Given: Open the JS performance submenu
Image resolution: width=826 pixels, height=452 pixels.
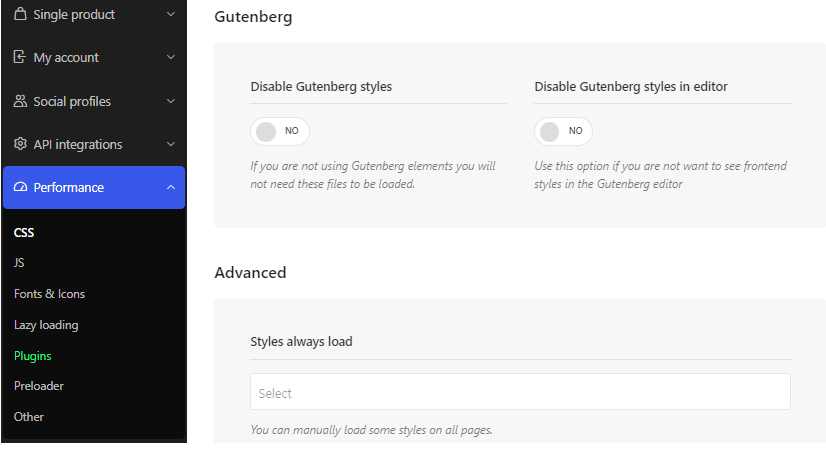Looking at the screenshot, I should [x=19, y=262].
